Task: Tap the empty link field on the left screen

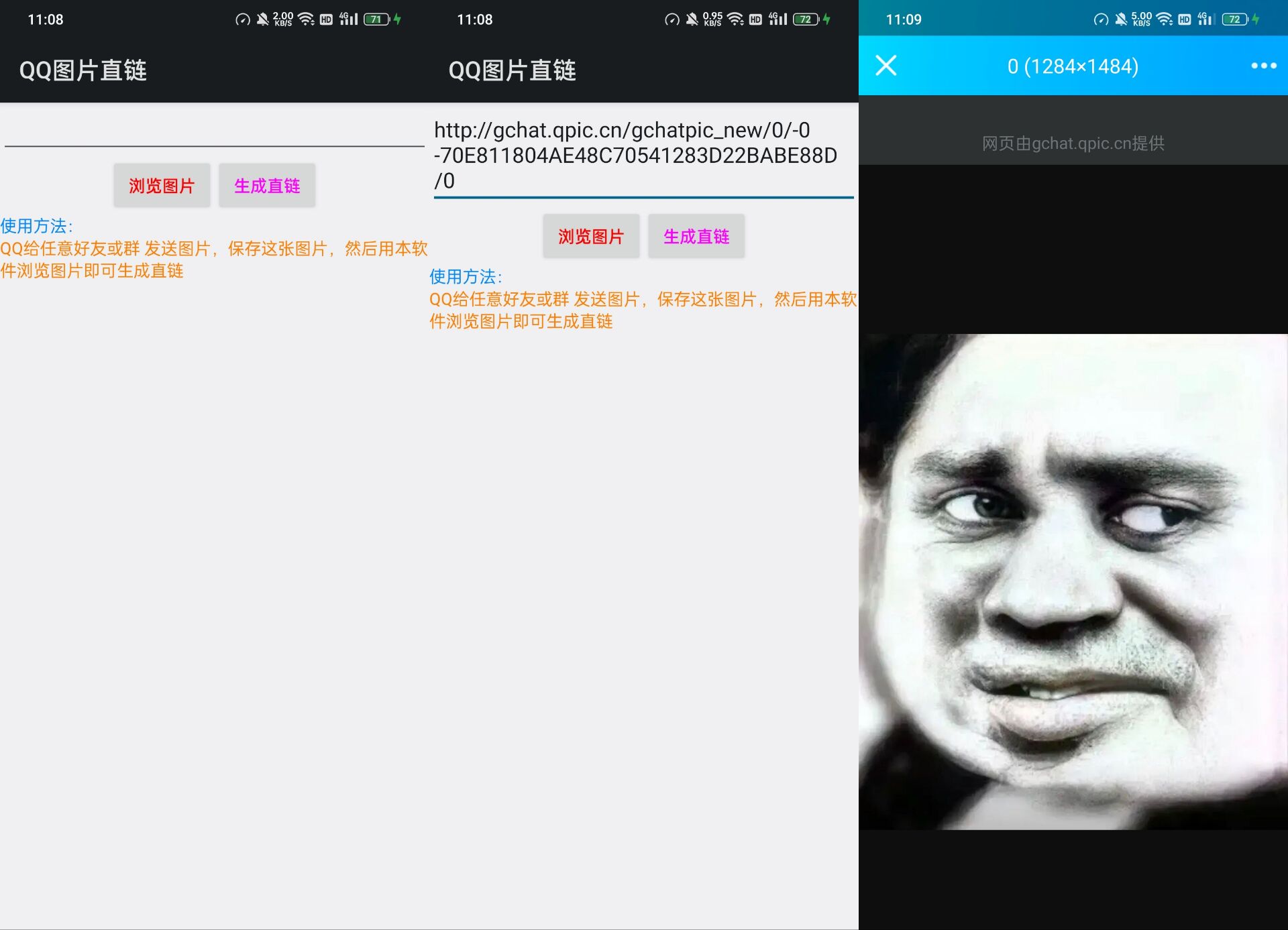Action: pos(211,143)
